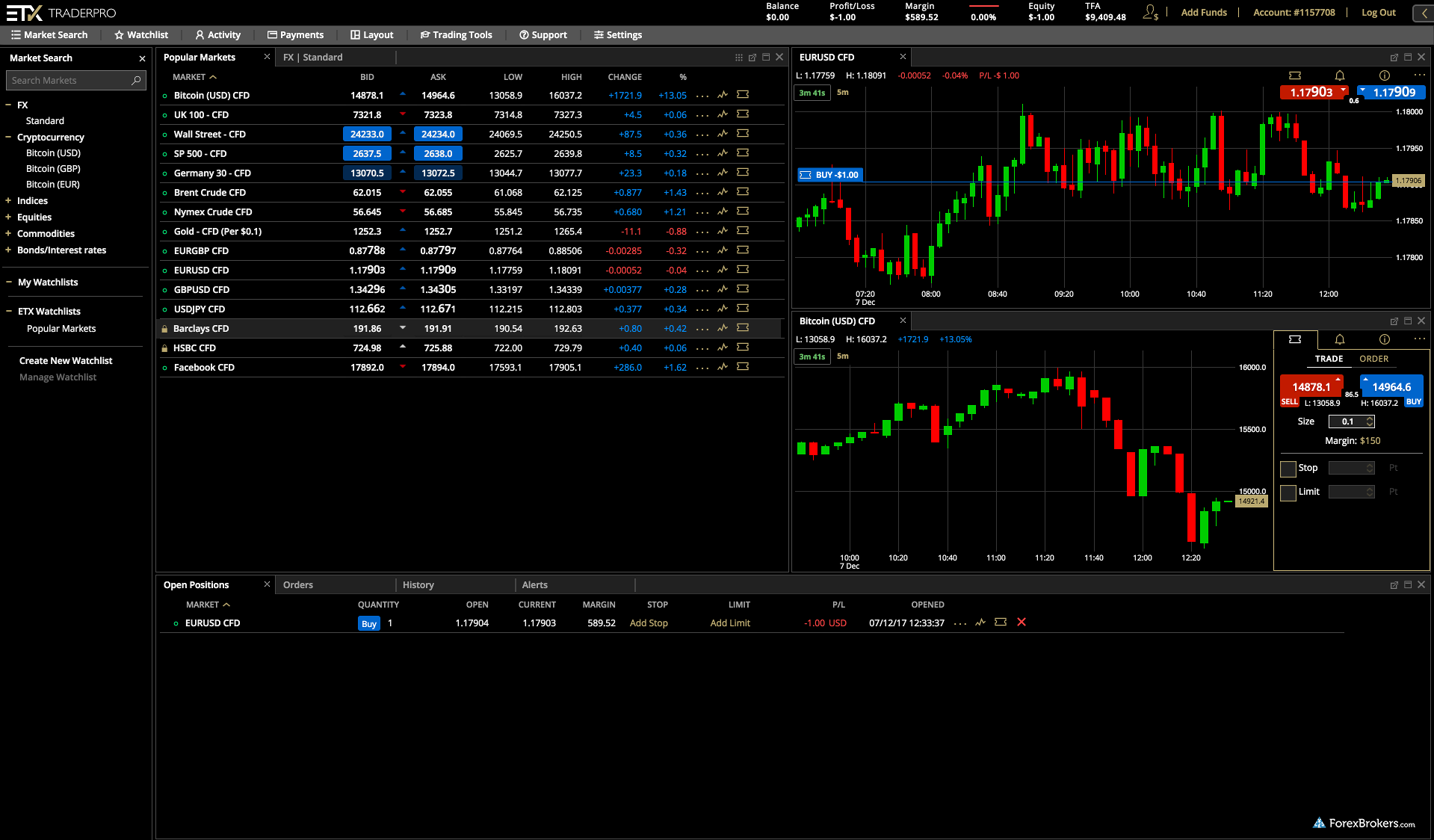Pop out the Popular Markets panel
The image size is (1434, 840).
[x=752, y=58]
